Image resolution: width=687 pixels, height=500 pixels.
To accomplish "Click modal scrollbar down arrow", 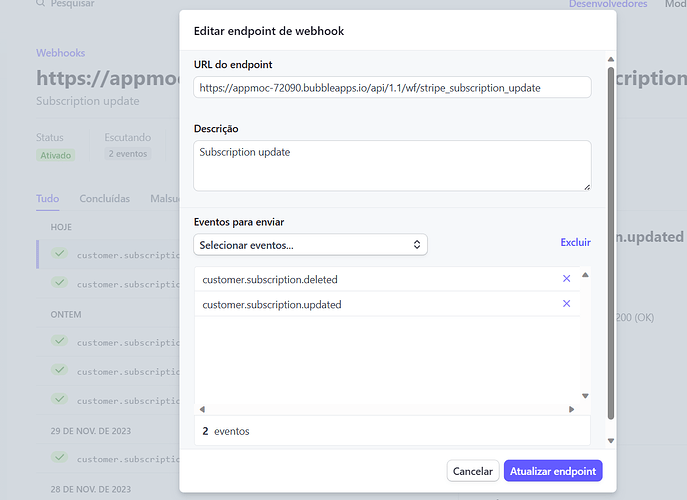I will (x=611, y=441).
